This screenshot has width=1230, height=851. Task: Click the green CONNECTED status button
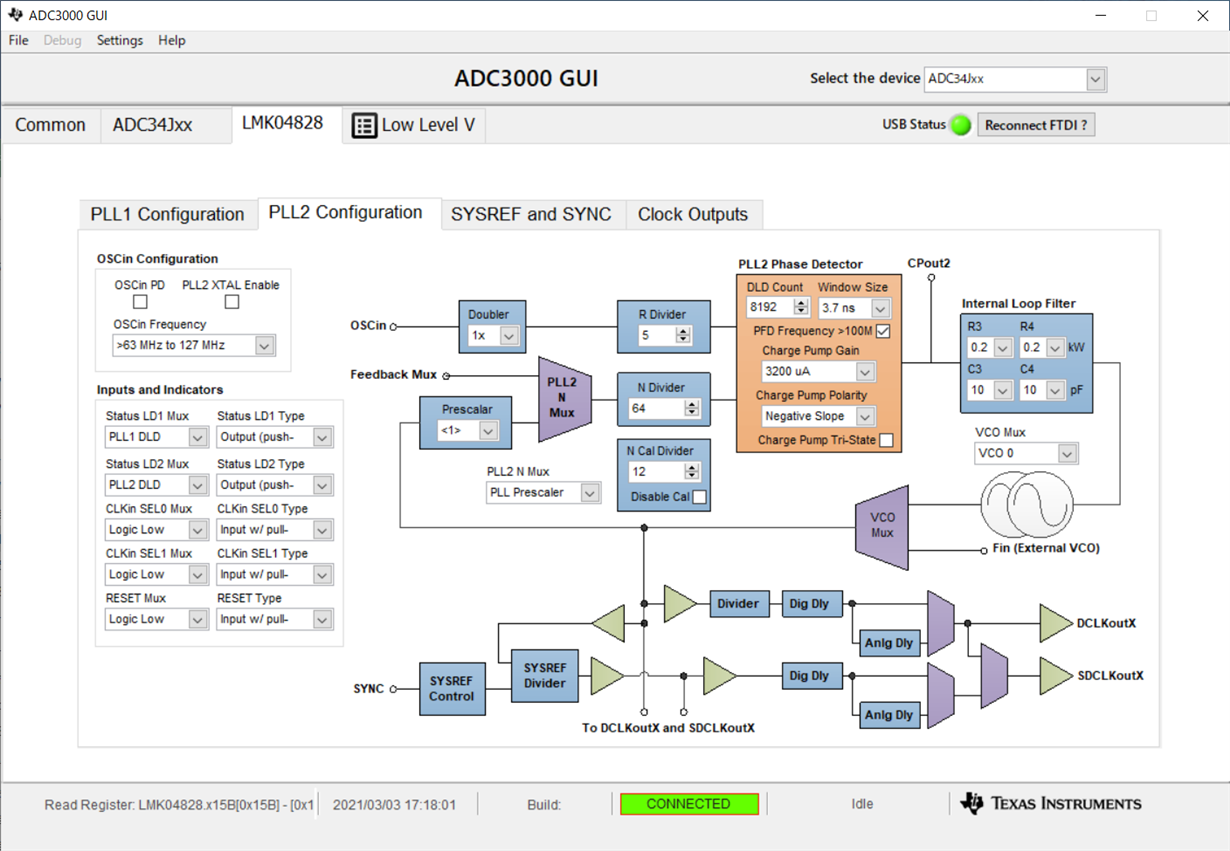tap(689, 804)
